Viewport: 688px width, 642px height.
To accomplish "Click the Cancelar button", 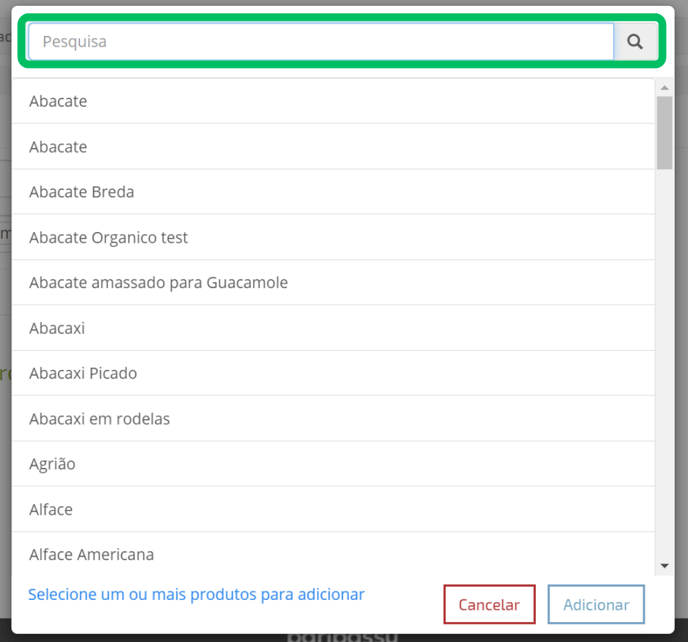I will click(489, 604).
